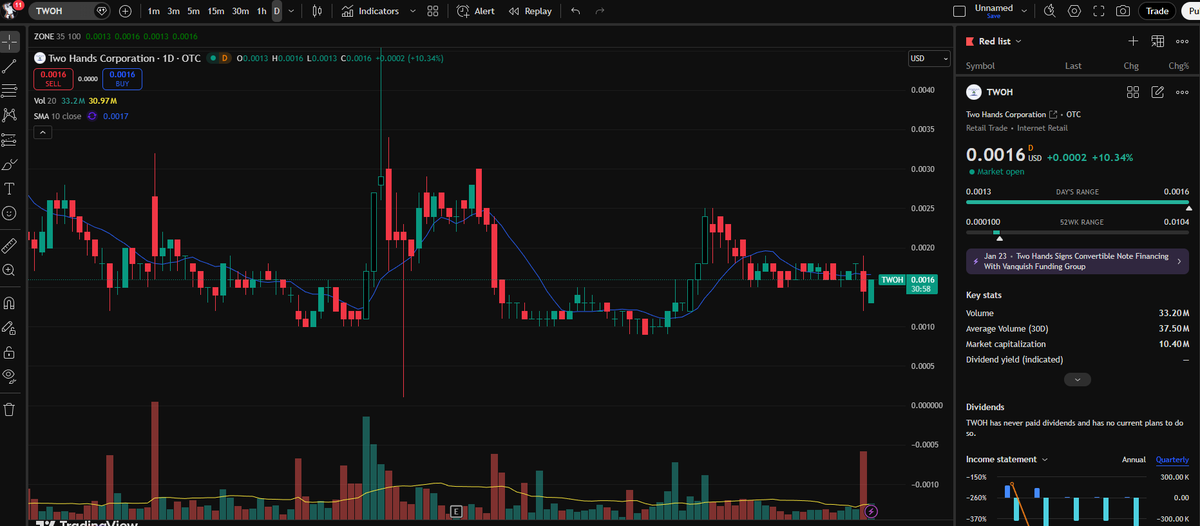Open Red list more options menu
1200x526 pixels.
coord(1182,41)
